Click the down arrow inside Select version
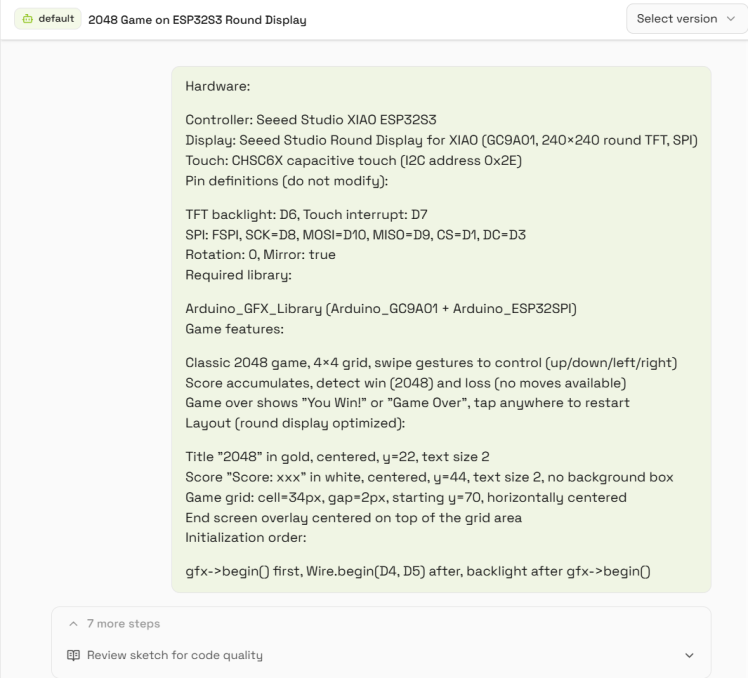Viewport: 748px width, 678px height. click(730, 19)
